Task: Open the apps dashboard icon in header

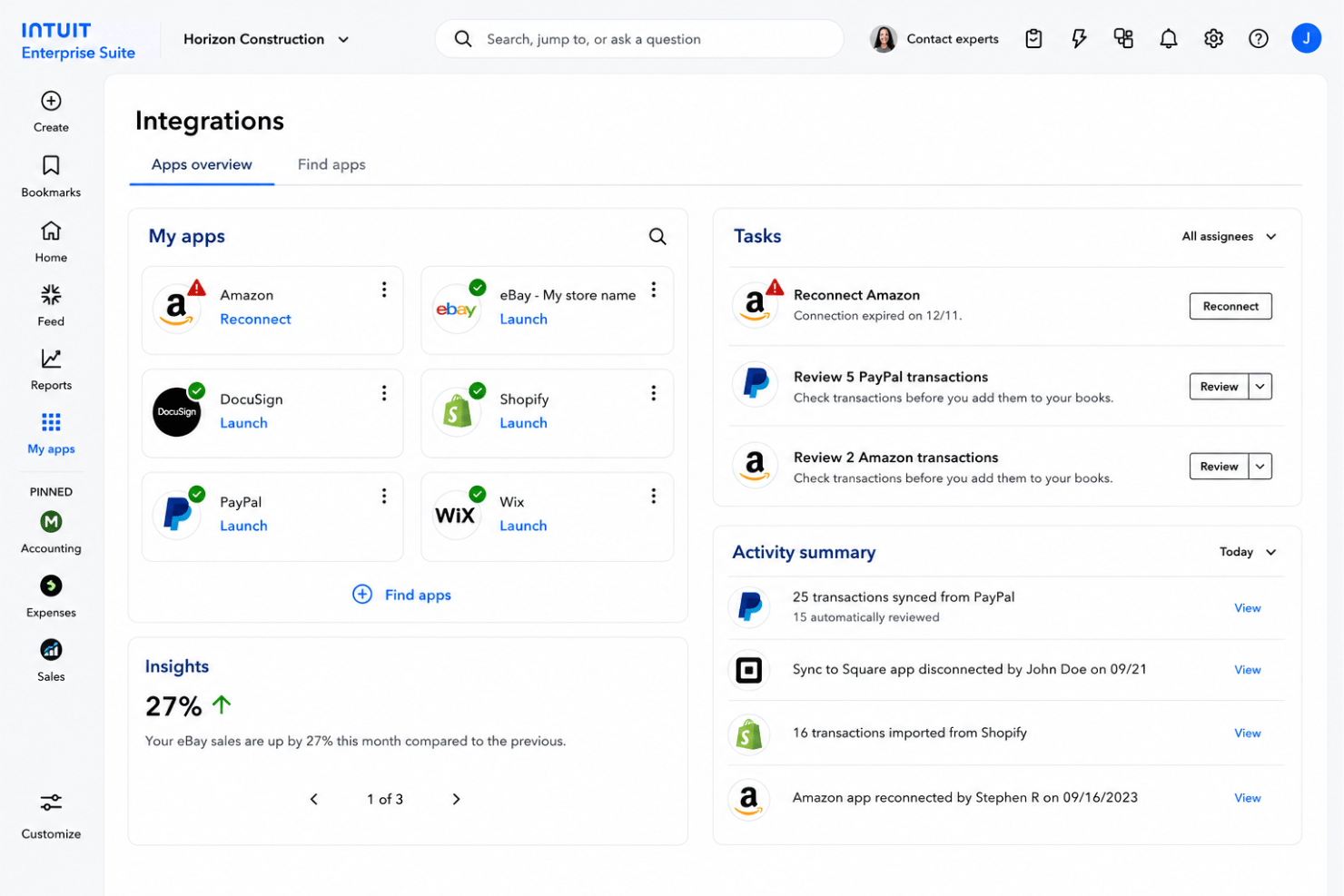Action: click(1123, 39)
